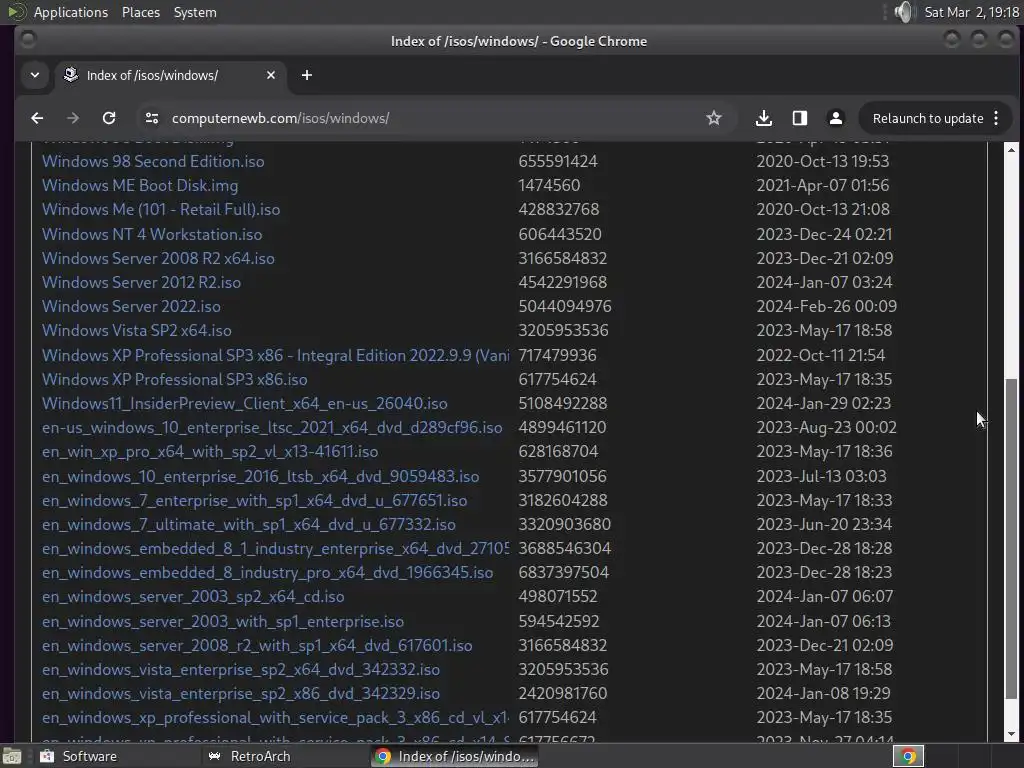Click the Chrome icon in bottom-right panel
The width and height of the screenshot is (1024, 768).
(908, 756)
